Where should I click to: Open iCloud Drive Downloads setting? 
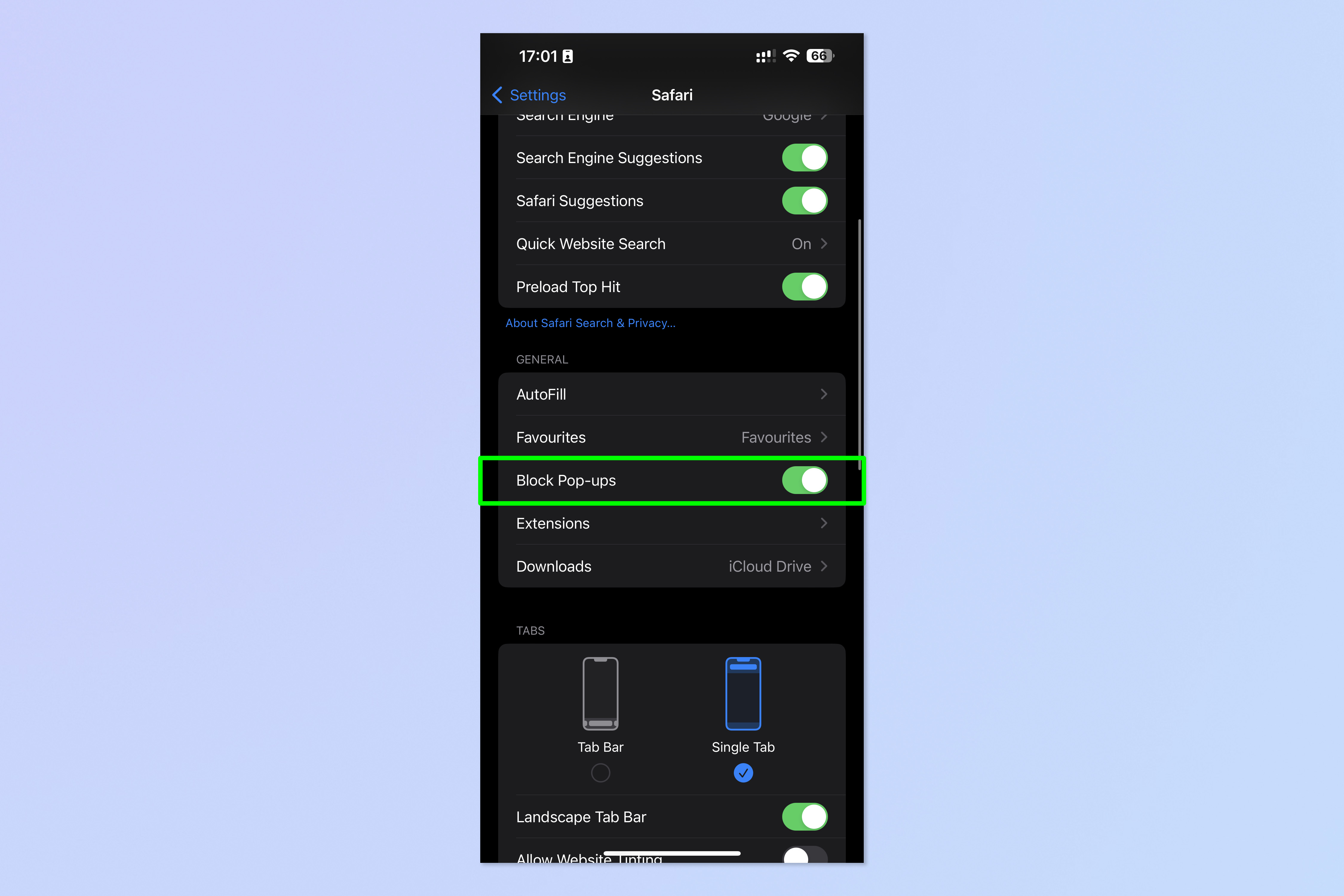coord(672,566)
